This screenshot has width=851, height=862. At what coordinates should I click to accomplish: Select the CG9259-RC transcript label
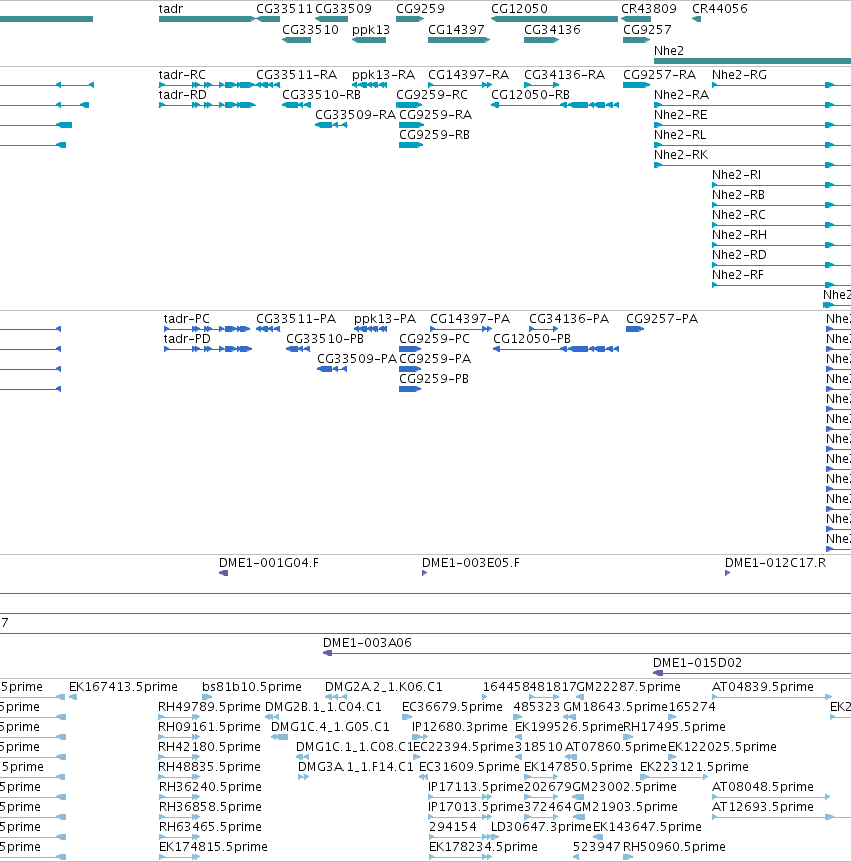pos(432,95)
